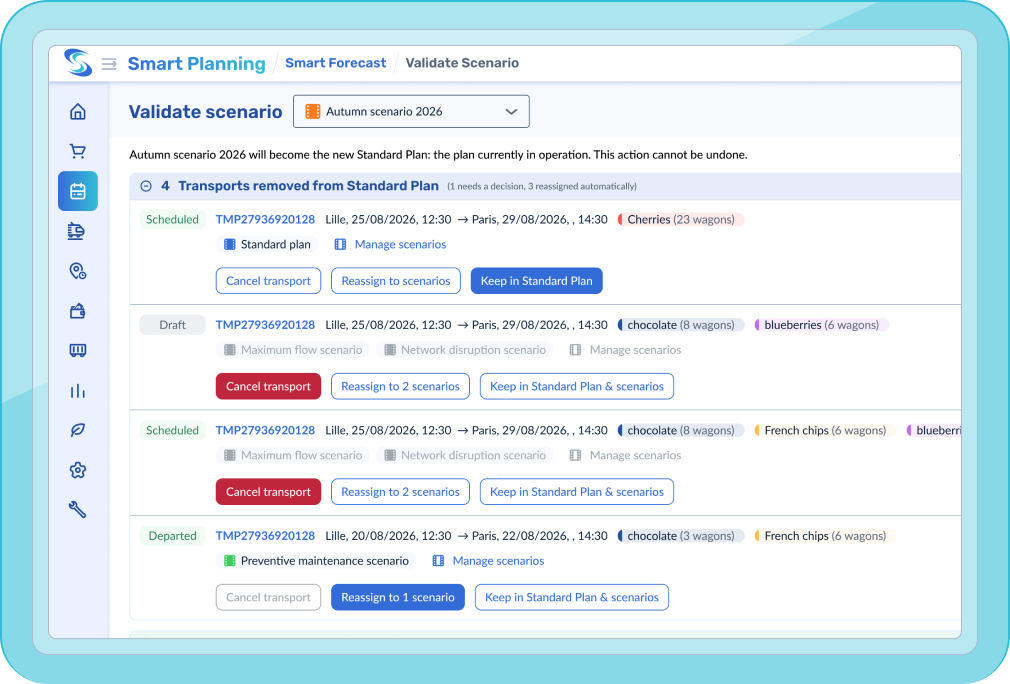Click the chocolate (3 wagons) tag
Image resolution: width=1010 pixels, height=684 pixels.
(681, 536)
